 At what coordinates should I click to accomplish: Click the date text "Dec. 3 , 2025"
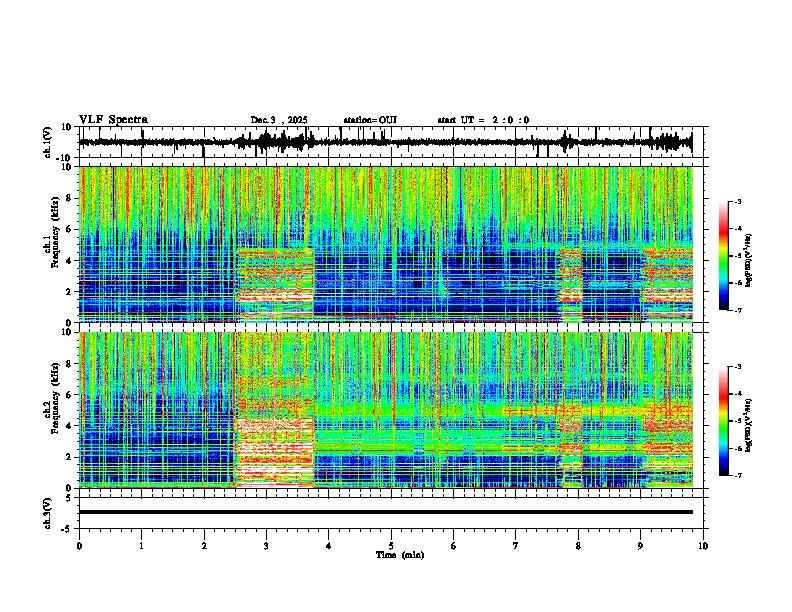(279, 120)
